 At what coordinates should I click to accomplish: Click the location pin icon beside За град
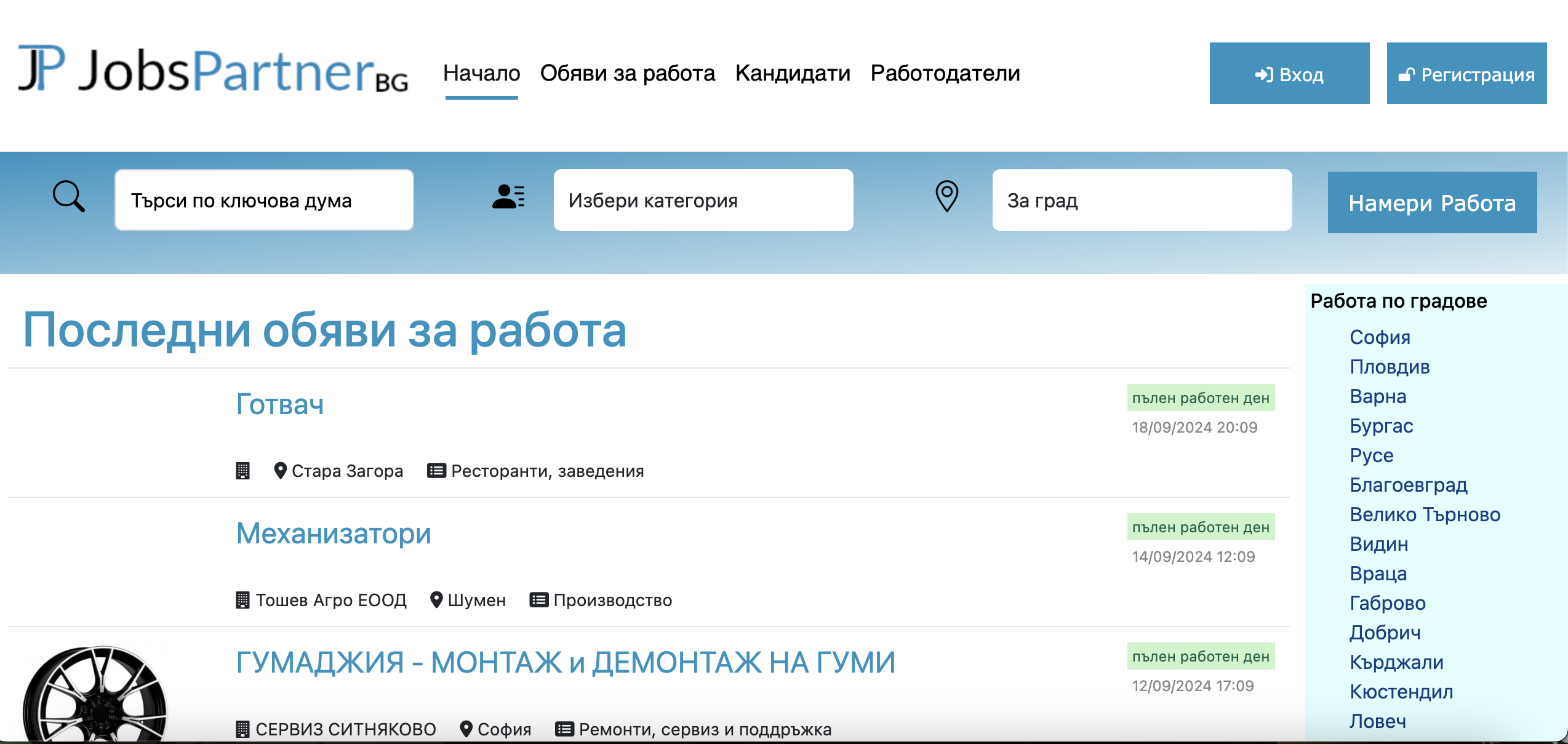point(947,196)
